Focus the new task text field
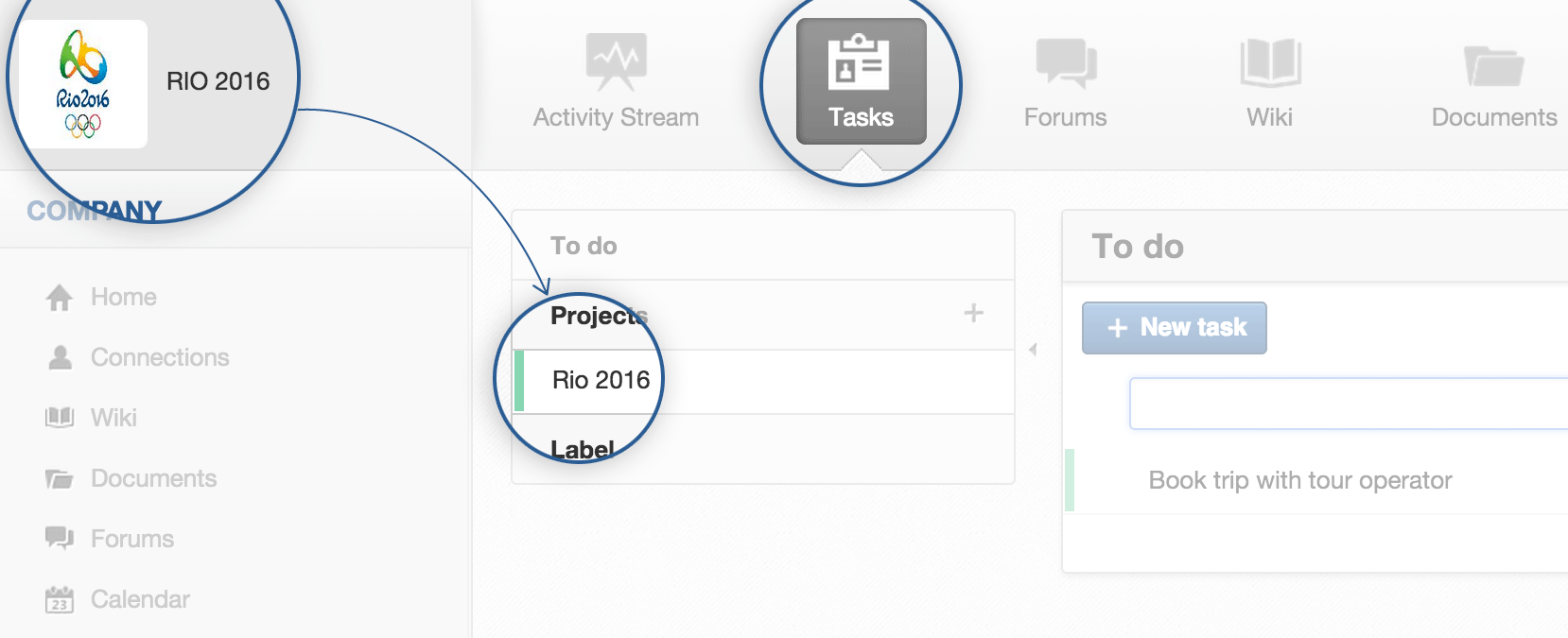 tap(1349, 404)
